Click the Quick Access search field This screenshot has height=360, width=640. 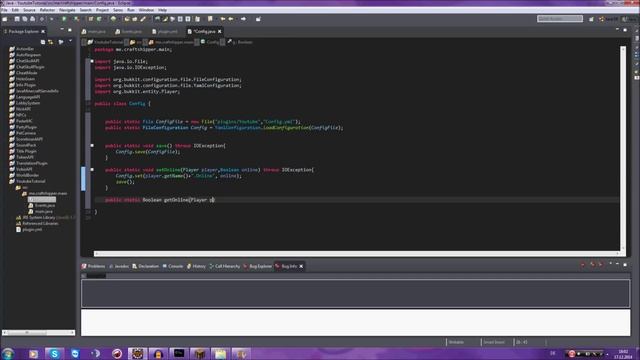(560, 19)
